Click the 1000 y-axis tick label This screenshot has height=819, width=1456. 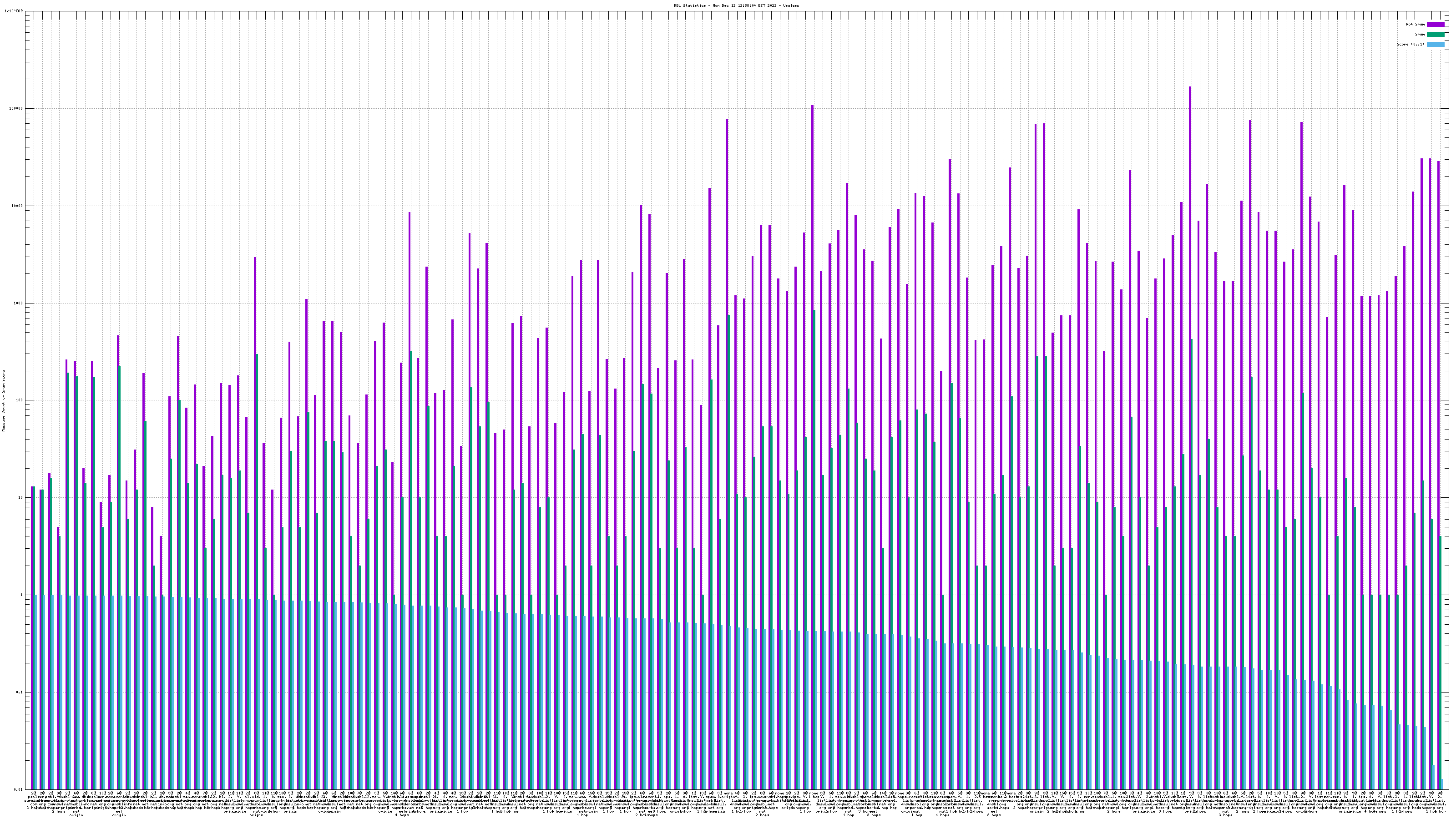(18, 303)
